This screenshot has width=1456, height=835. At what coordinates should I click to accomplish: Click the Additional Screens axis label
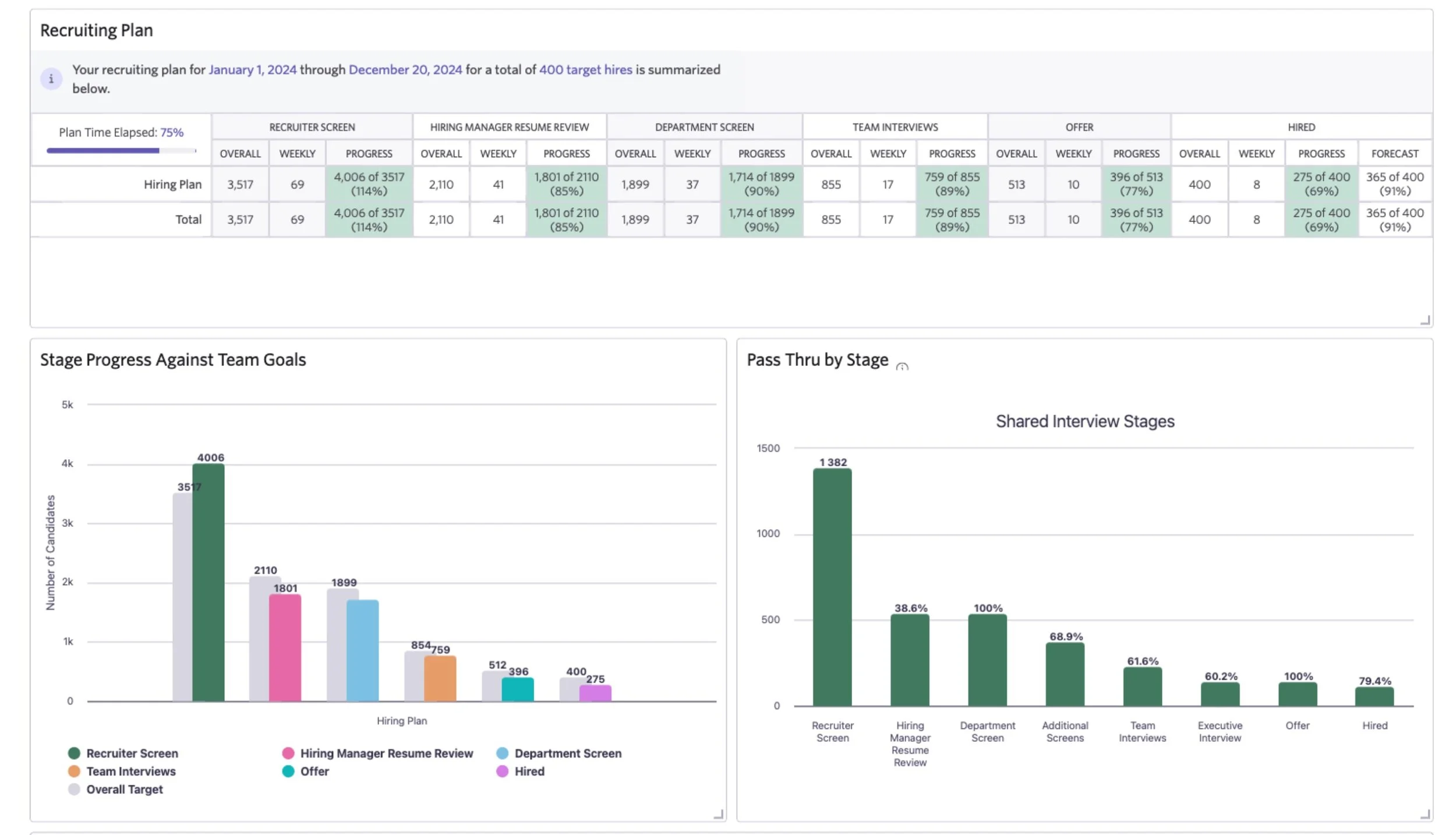point(1065,731)
